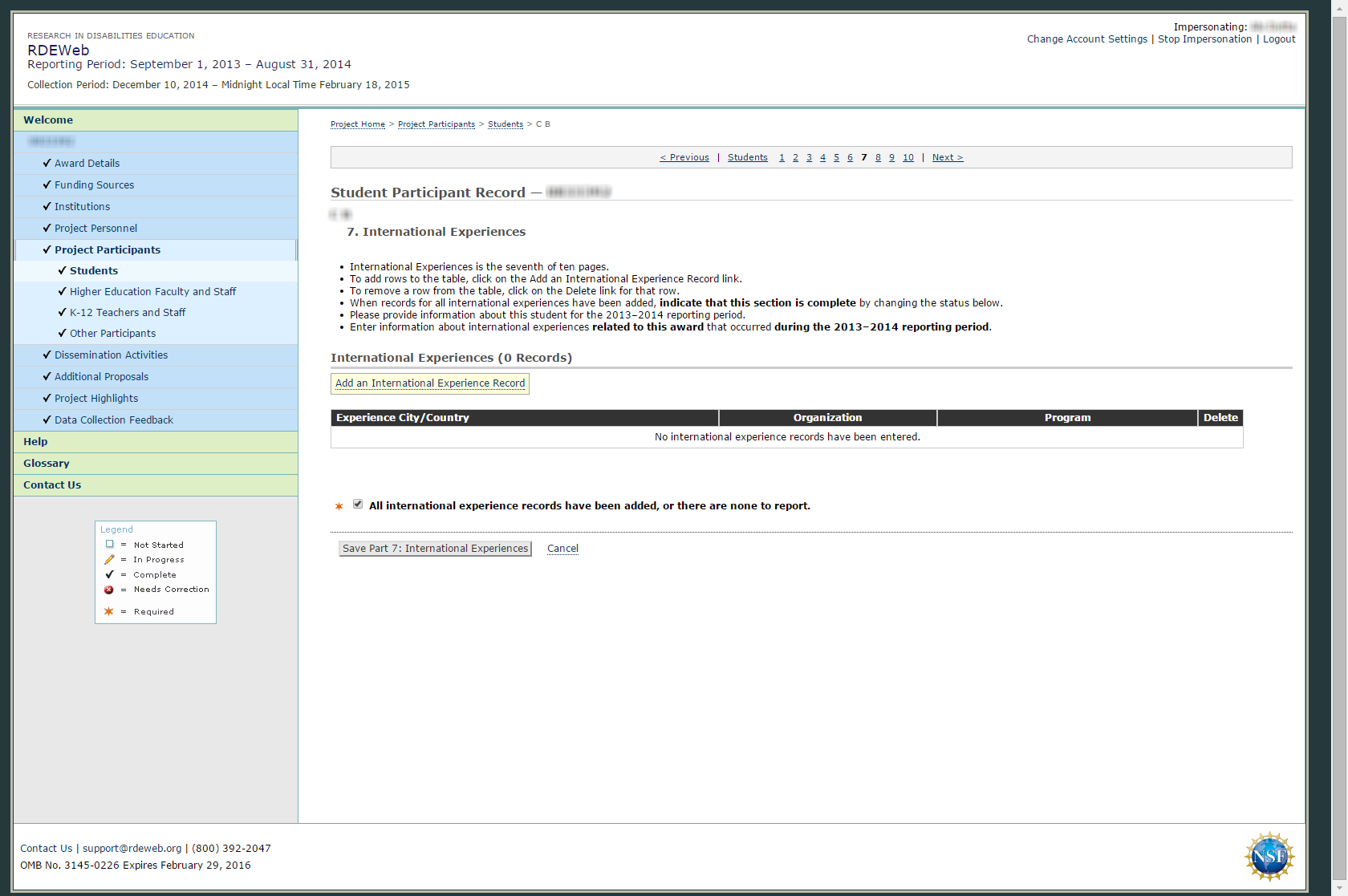
Task: Click Contact Us link in the footer
Action: pyautogui.click(x=46, y=849)
